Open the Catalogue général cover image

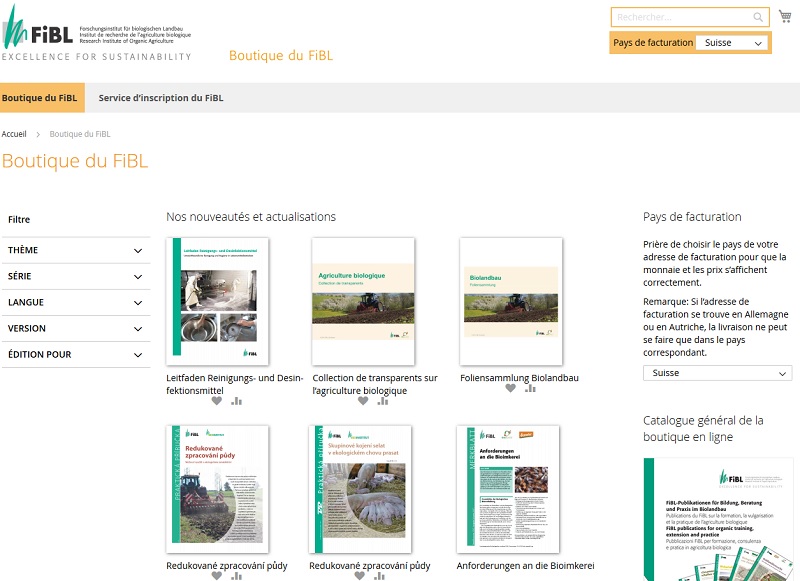(x=718, y=519)
